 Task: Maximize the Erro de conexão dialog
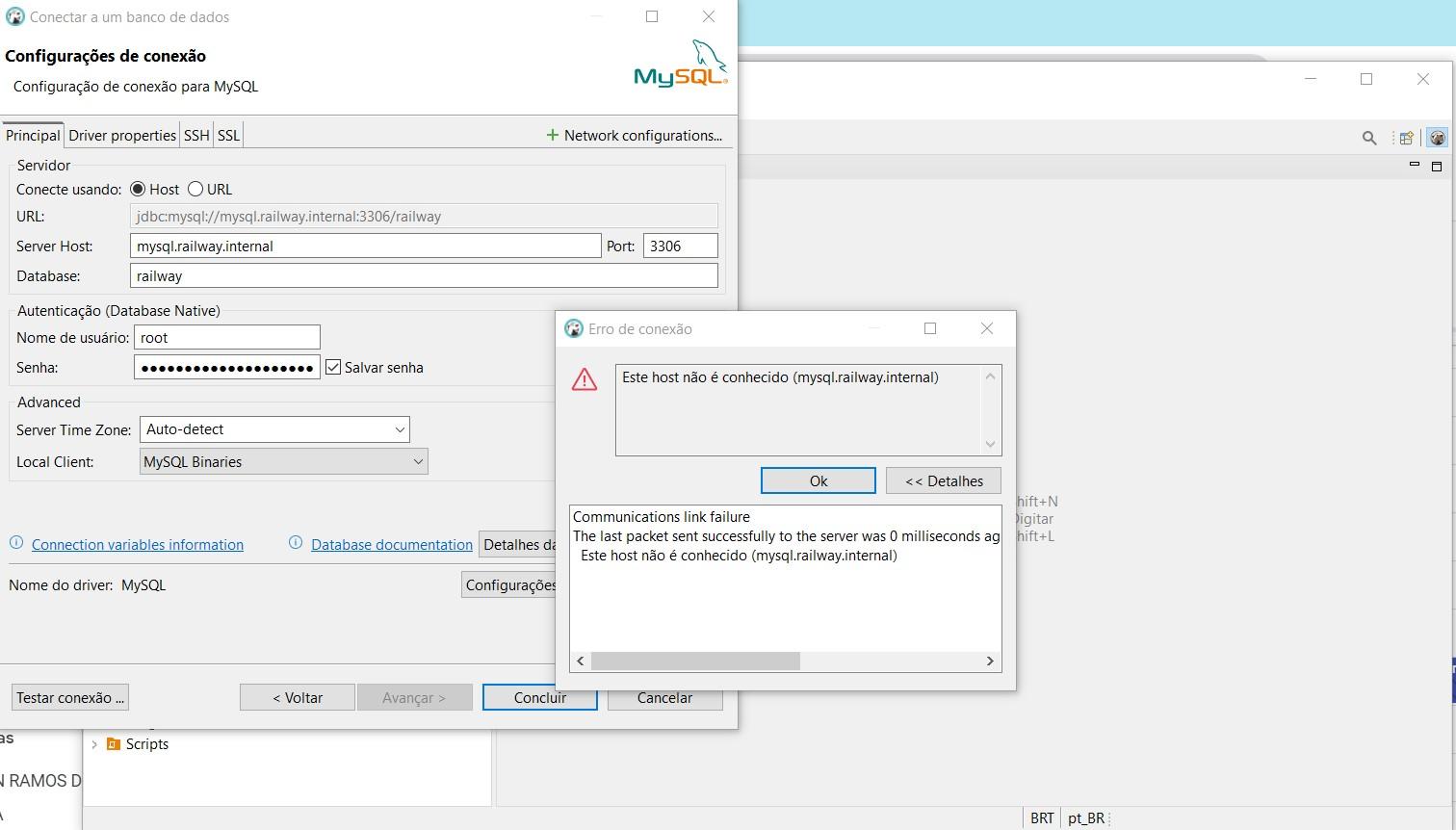(930, 328)
